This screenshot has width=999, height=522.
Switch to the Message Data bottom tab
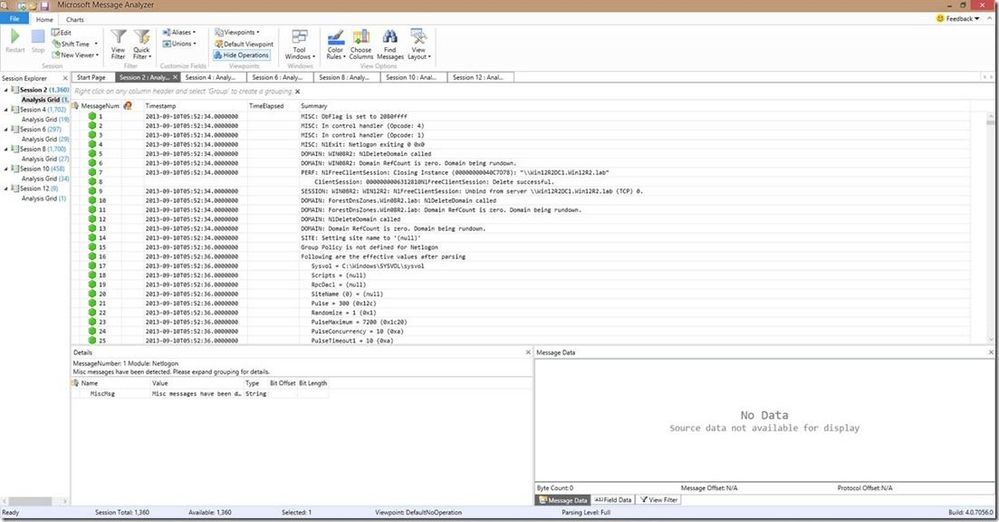coord(563,500)
